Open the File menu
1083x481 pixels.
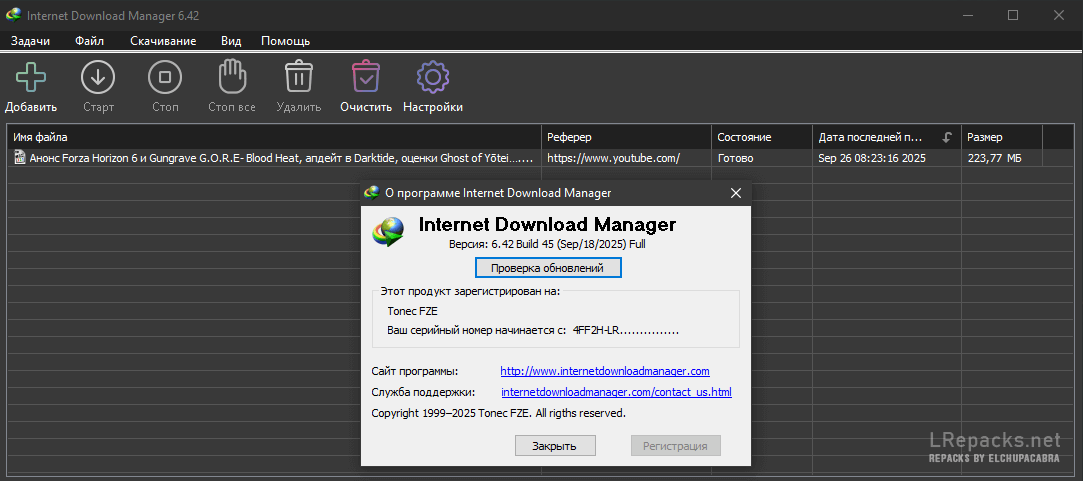[89, 41]
